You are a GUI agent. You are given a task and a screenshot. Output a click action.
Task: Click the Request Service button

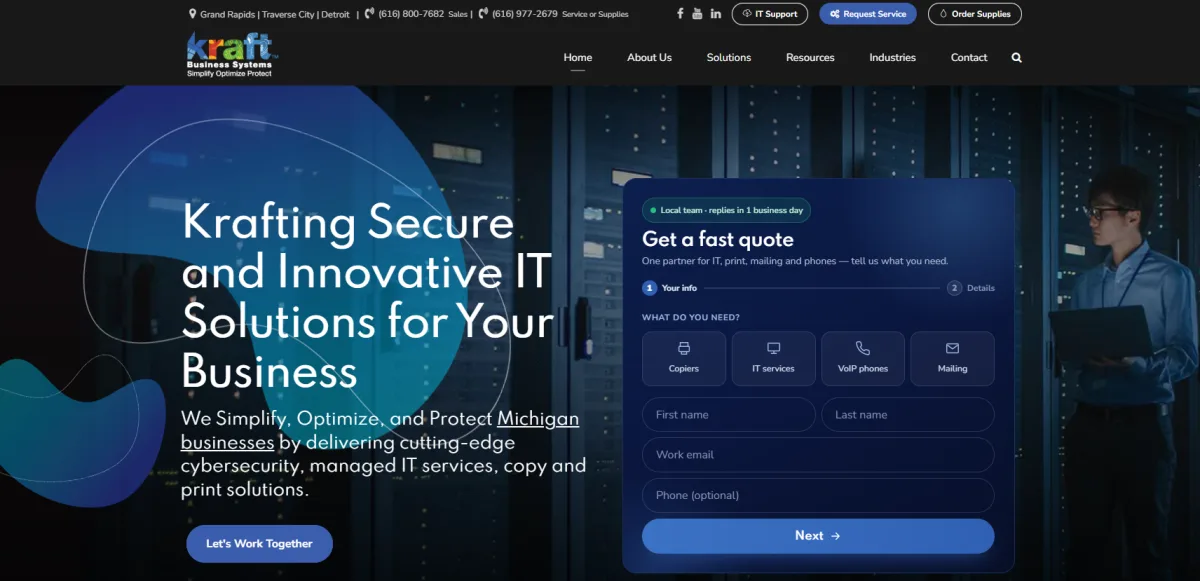(868, 14)
